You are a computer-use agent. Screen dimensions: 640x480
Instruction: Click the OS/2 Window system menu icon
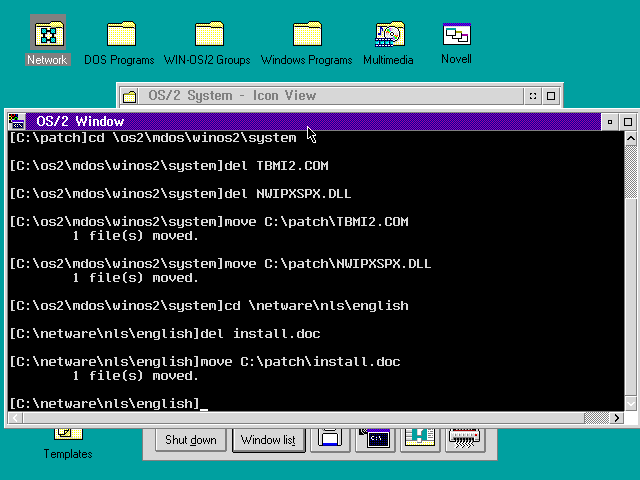pyautogui.click(x=16, y=121)
